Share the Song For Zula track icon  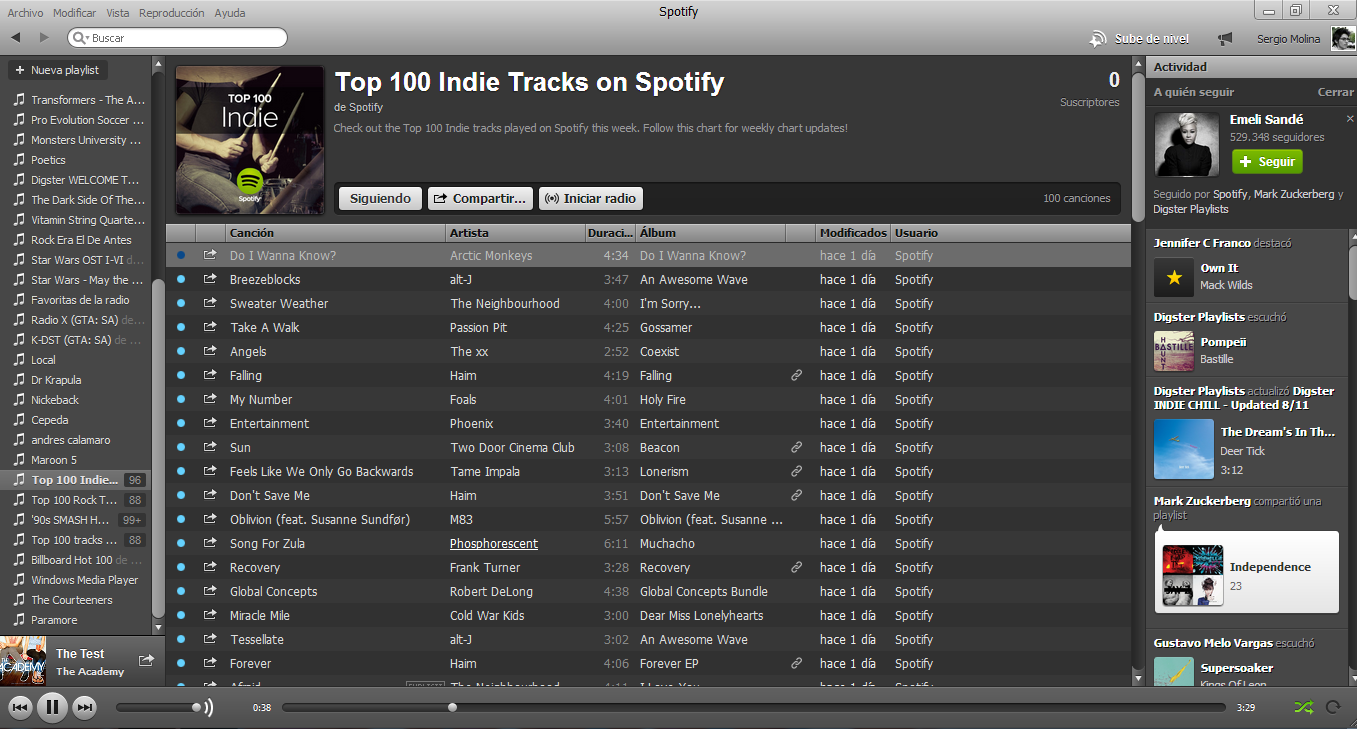(210, 543)
